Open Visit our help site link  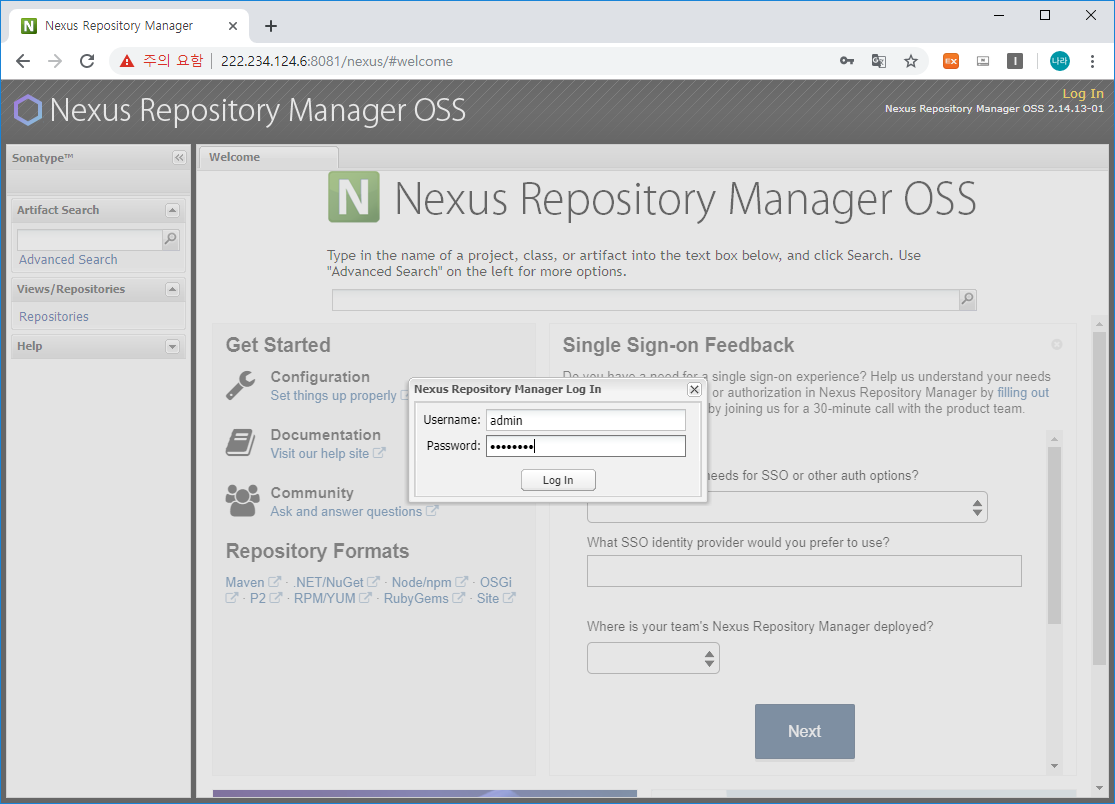(x=320, y=454)
